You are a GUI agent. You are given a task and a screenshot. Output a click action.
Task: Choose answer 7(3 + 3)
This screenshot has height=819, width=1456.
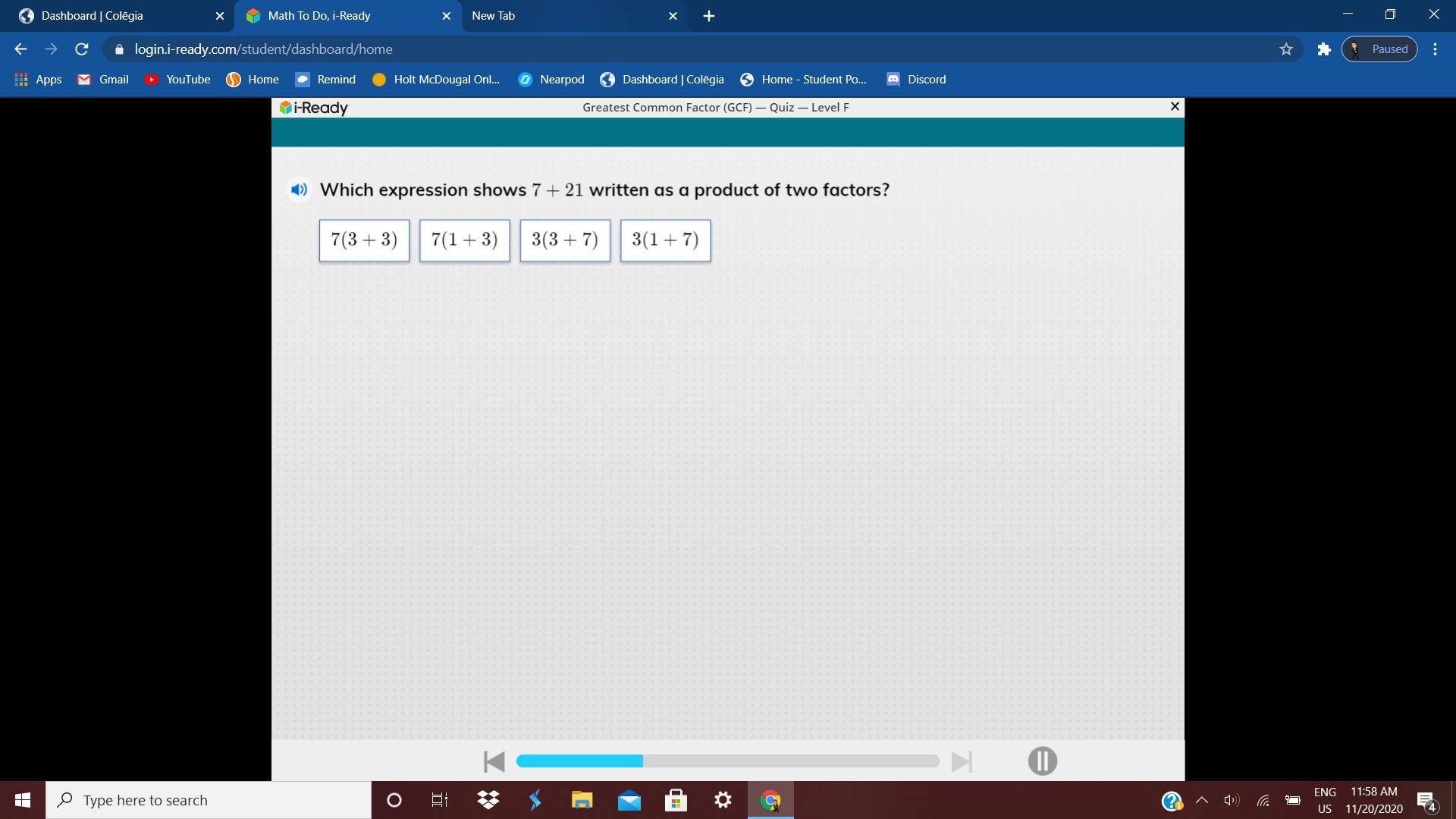pyautogui.click(x=364, y=240)
